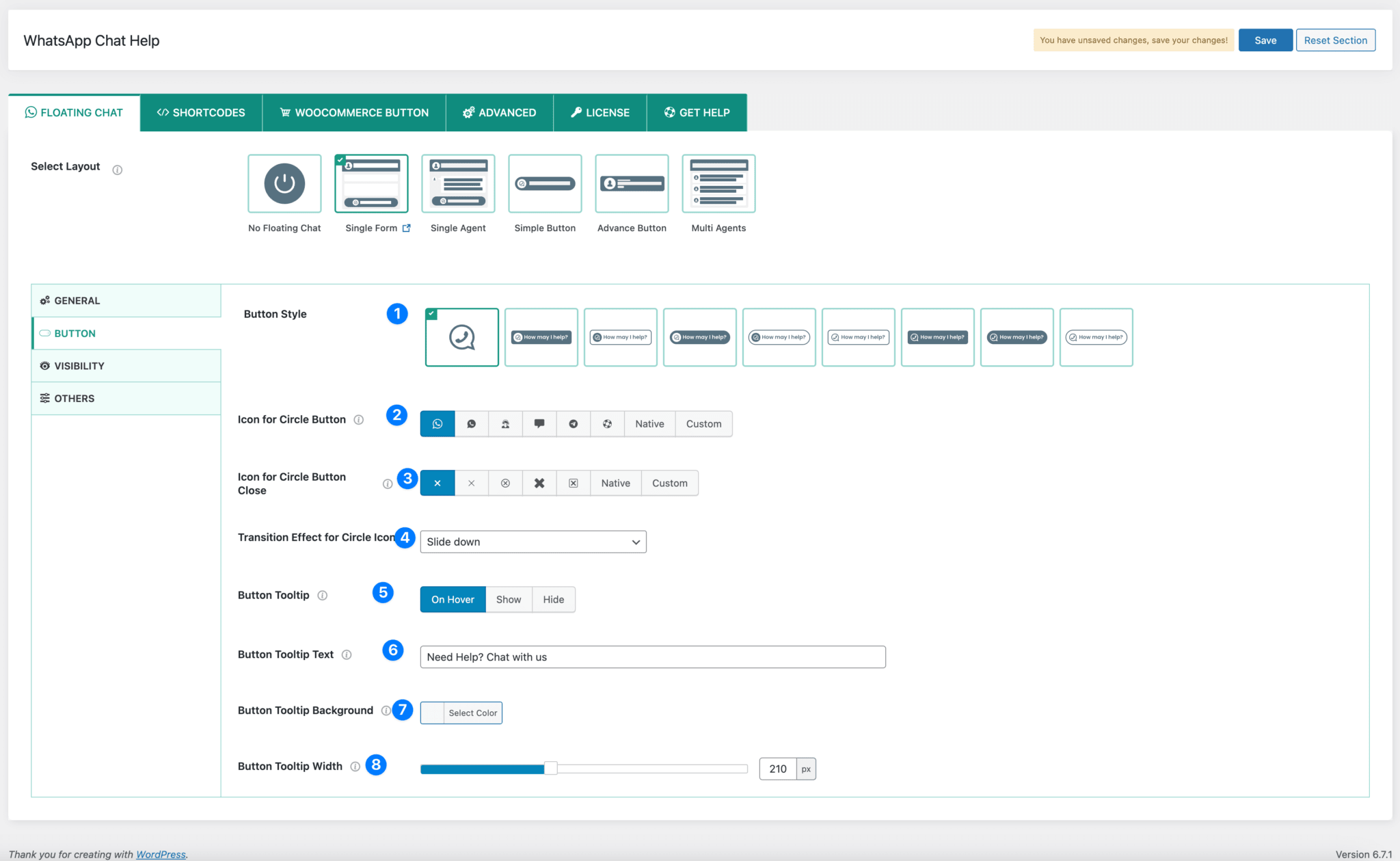Open the Button settings section in sidebar
Viewport: 1400px width, 861px height.
click(126, 334)
